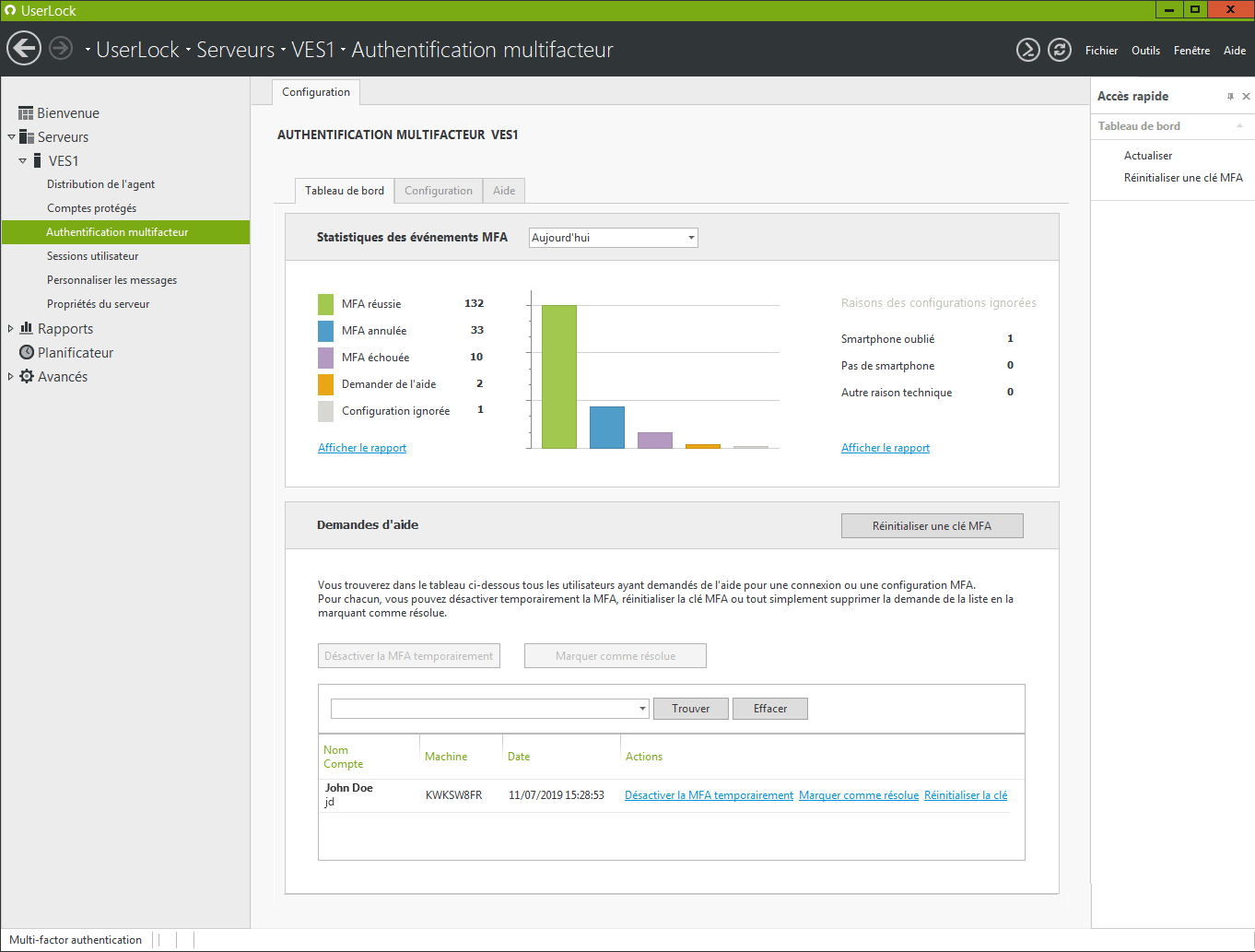Click the Rapports bar chart icon

tap(27, 328)
